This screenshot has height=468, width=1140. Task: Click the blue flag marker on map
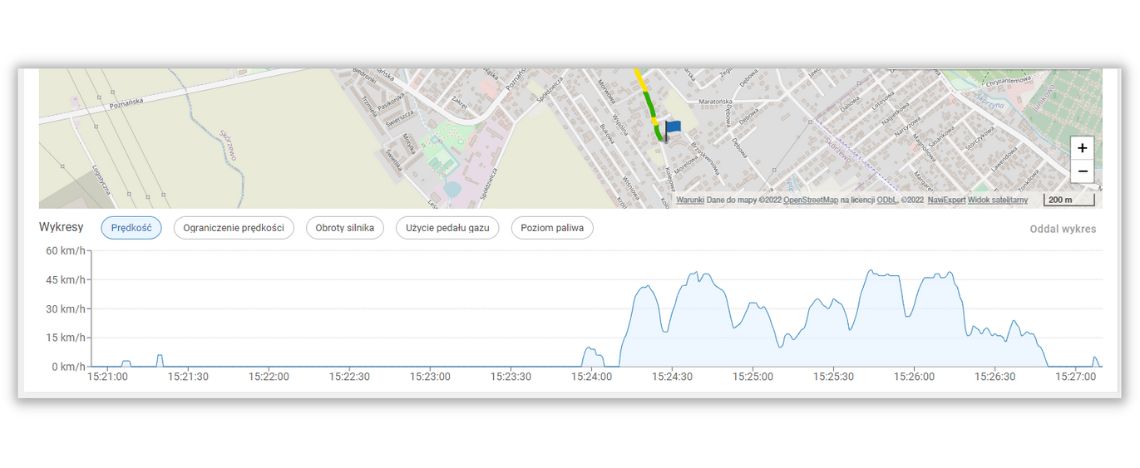point(672,128)
